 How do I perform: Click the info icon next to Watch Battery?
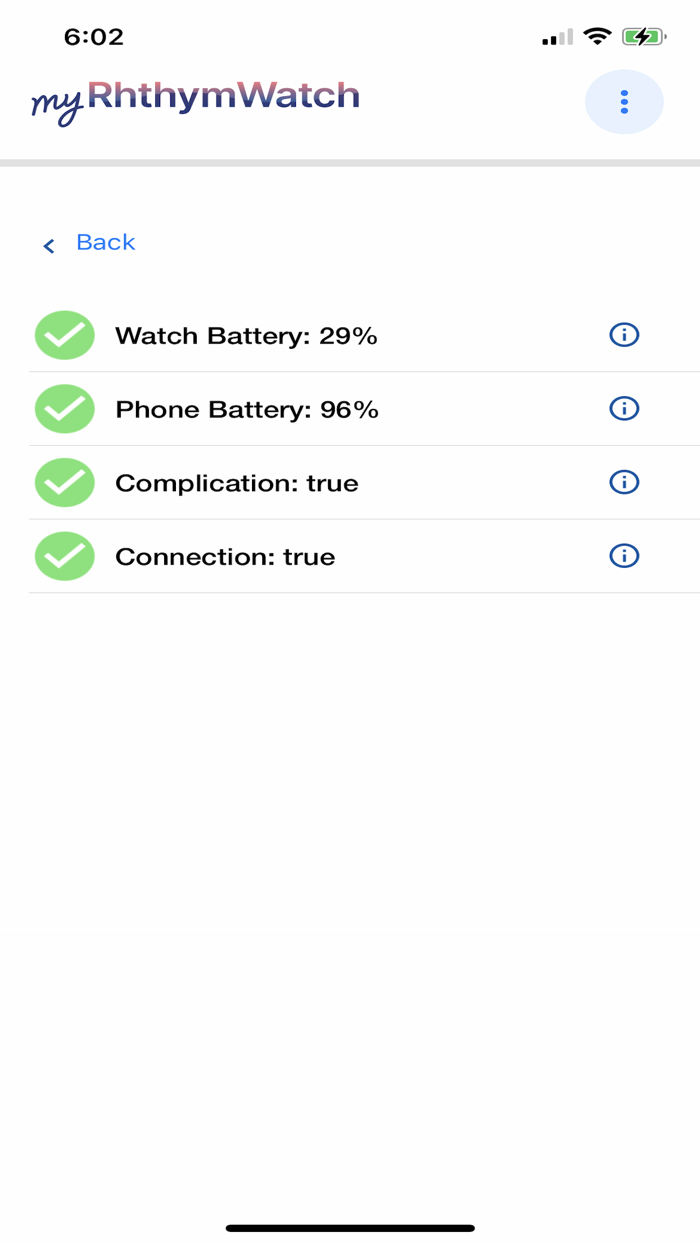(x=623, y=335)
